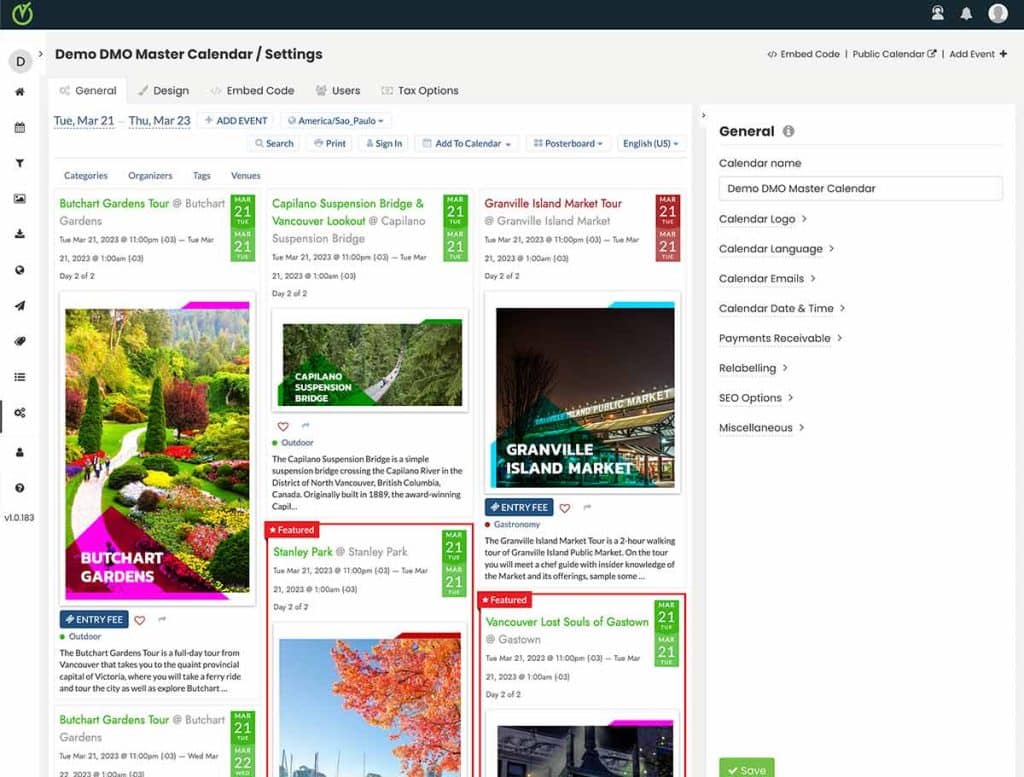Expand the SEO Options section
The image size is (1024, 777).
(751, 398)
